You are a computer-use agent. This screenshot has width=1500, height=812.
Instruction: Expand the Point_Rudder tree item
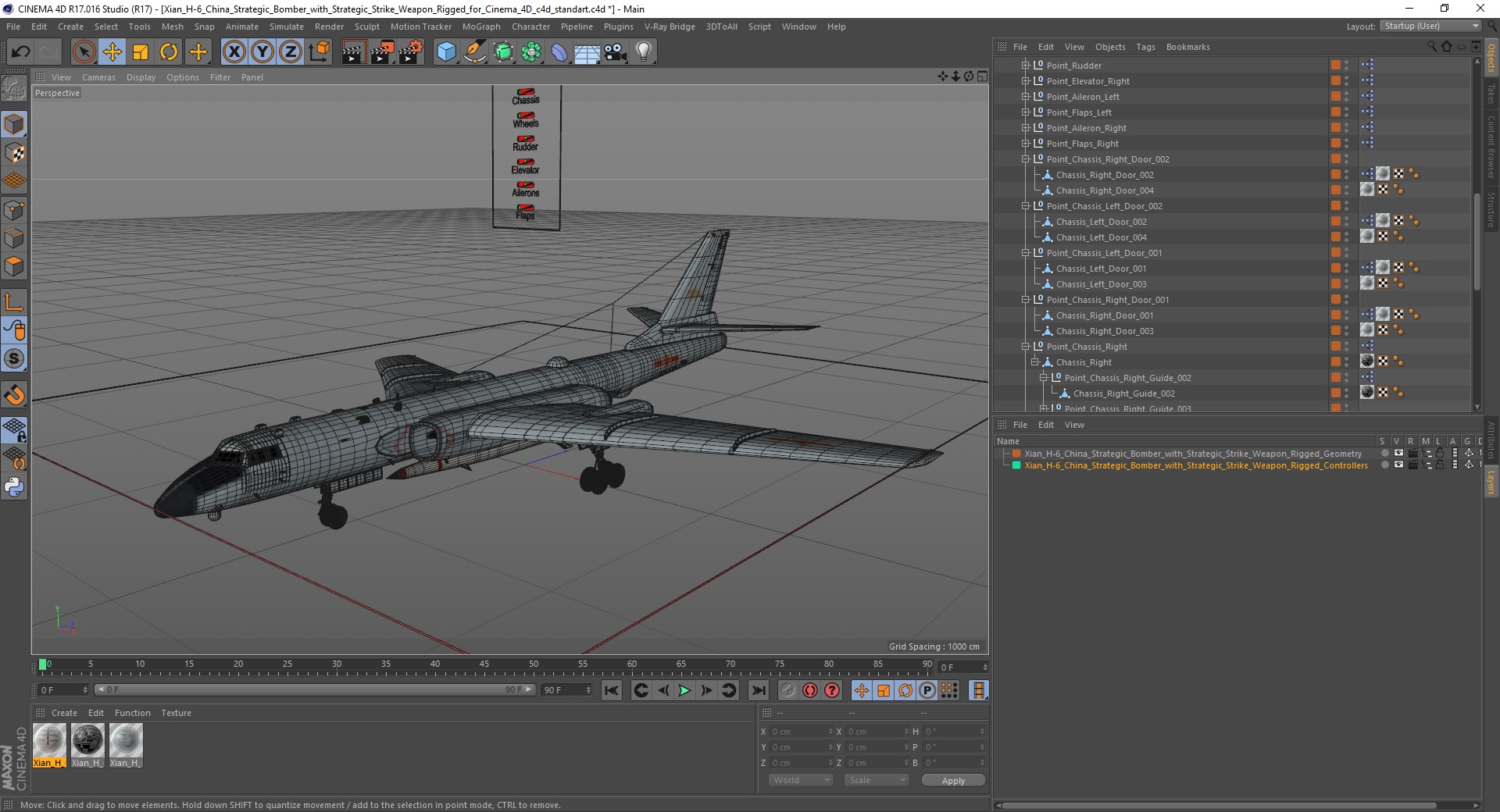pos(1026,66)
